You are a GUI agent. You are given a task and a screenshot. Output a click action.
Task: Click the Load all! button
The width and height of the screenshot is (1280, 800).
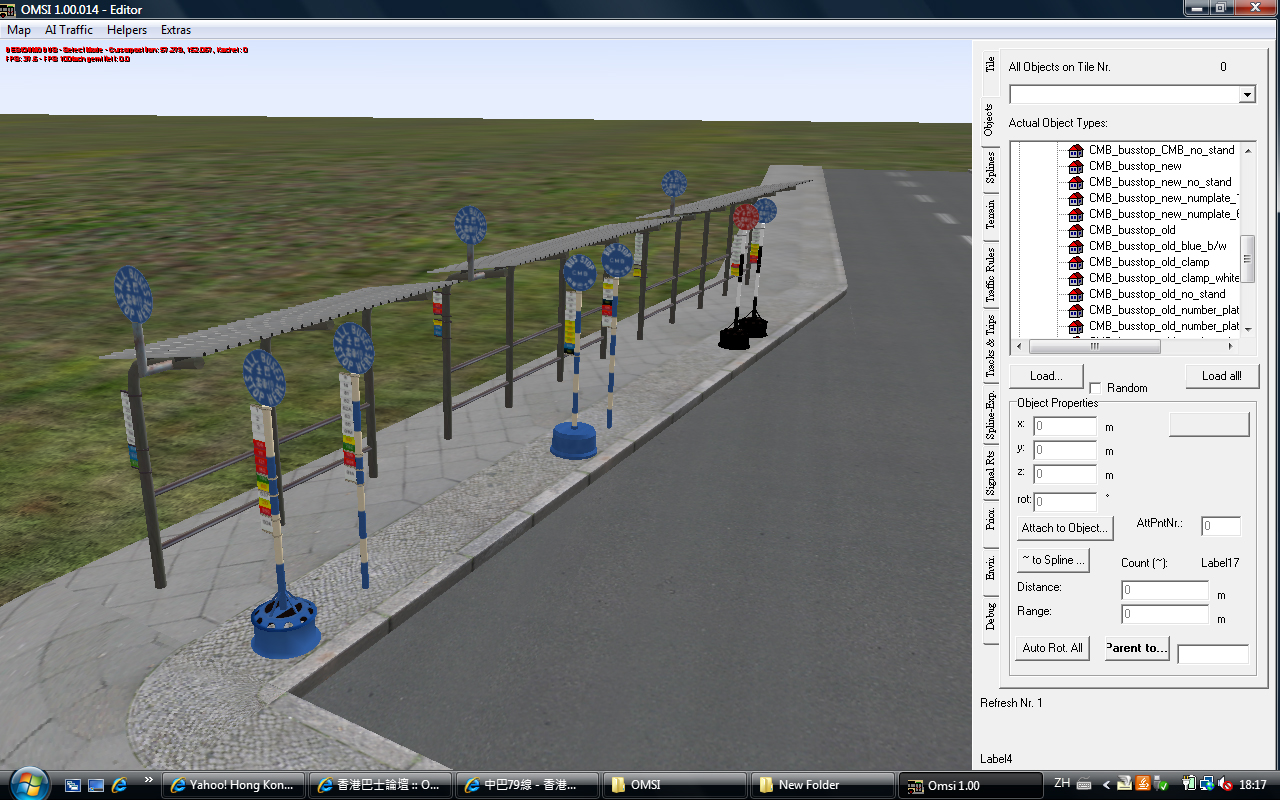click(x=1222, y=376)
